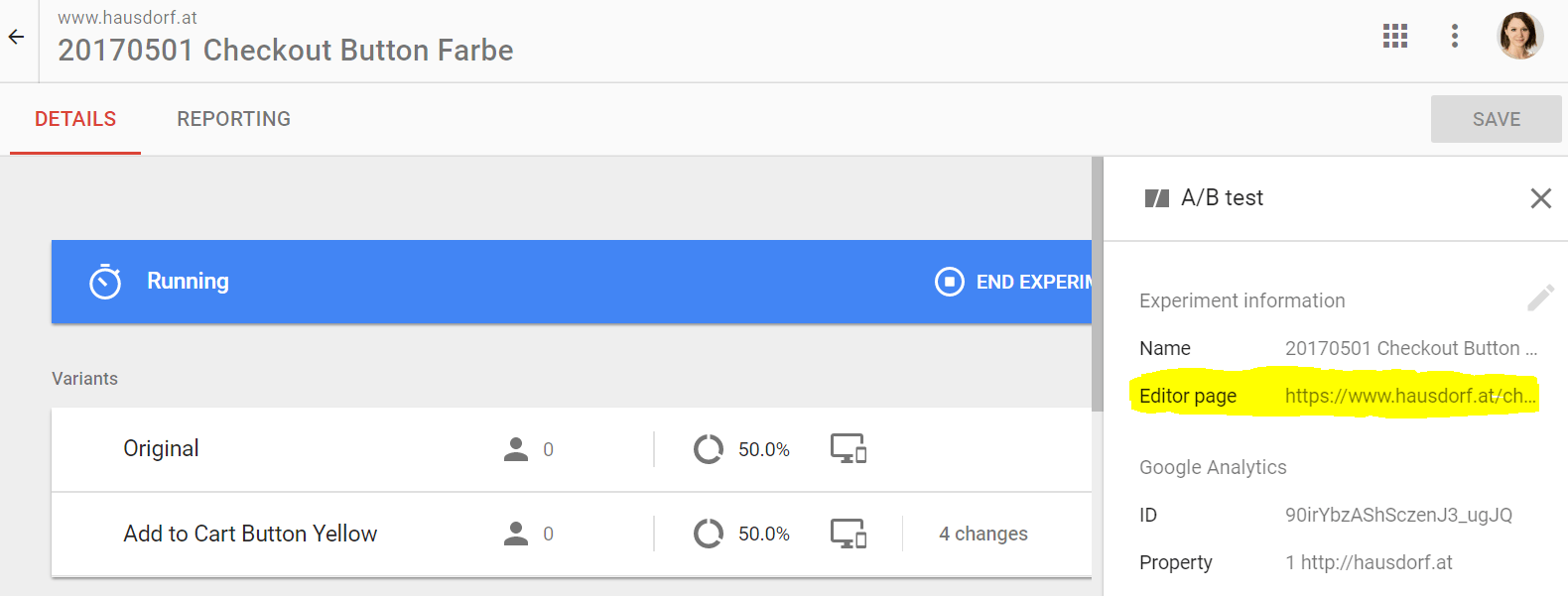Switch to the Reporting tab

tap(233, 119)
